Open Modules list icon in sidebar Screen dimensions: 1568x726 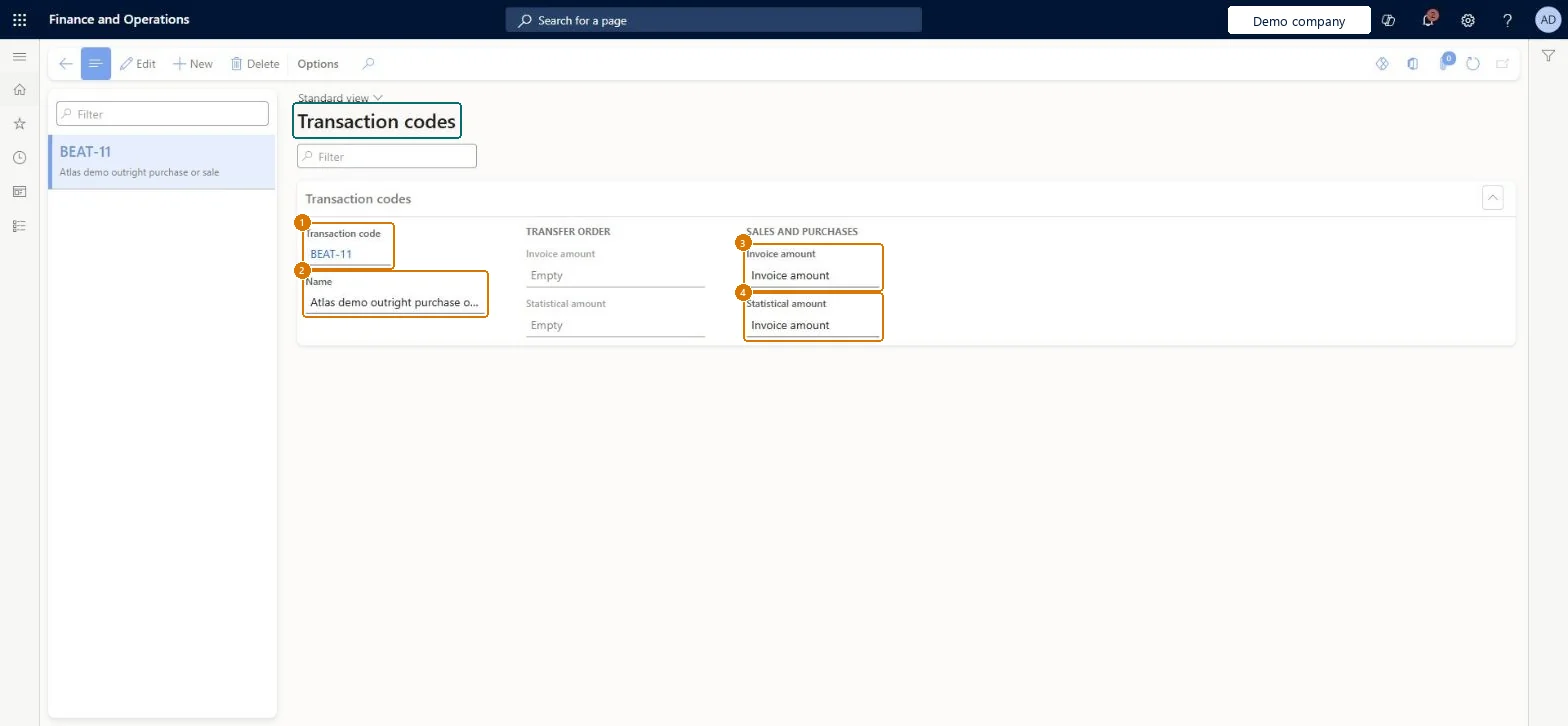(x=19, y=226)
